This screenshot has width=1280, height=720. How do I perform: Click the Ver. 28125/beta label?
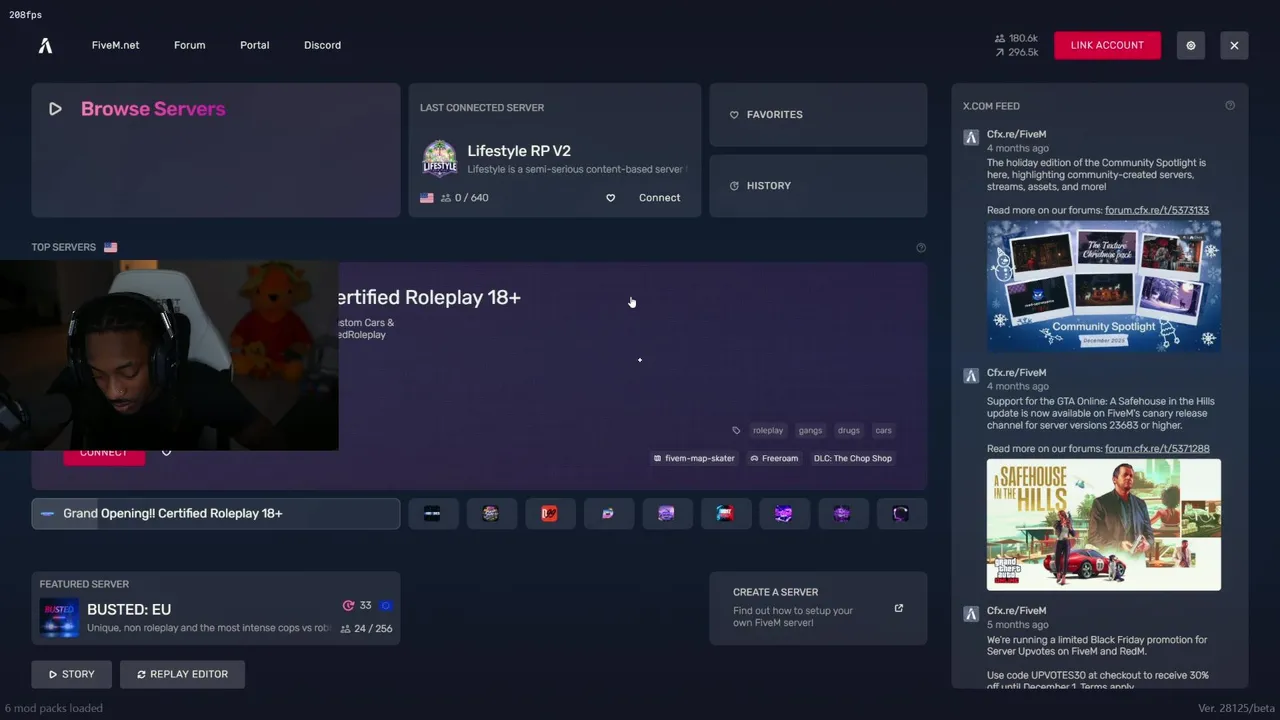1235,708
